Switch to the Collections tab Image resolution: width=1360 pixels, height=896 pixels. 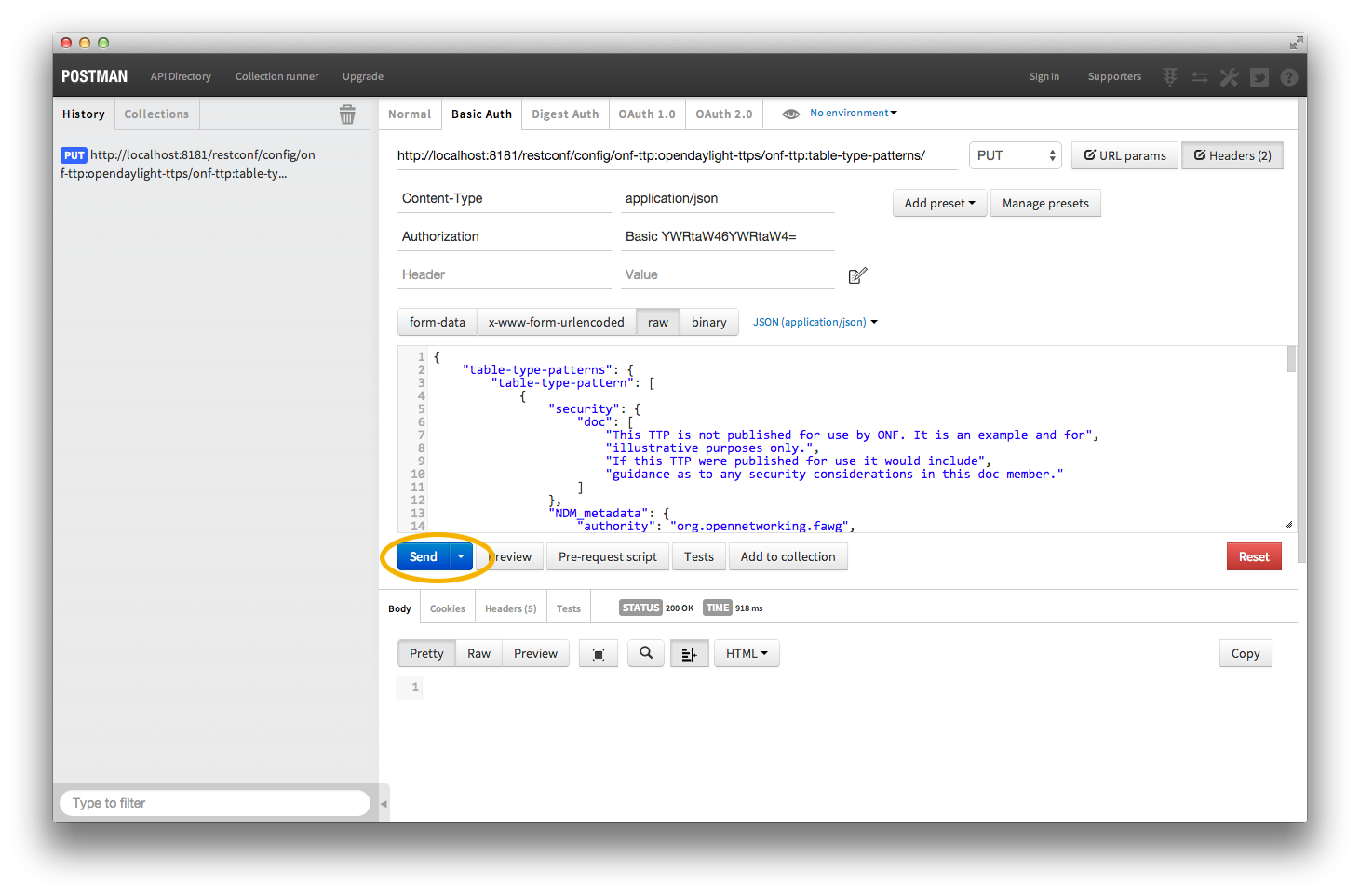(x=156, y=114)
